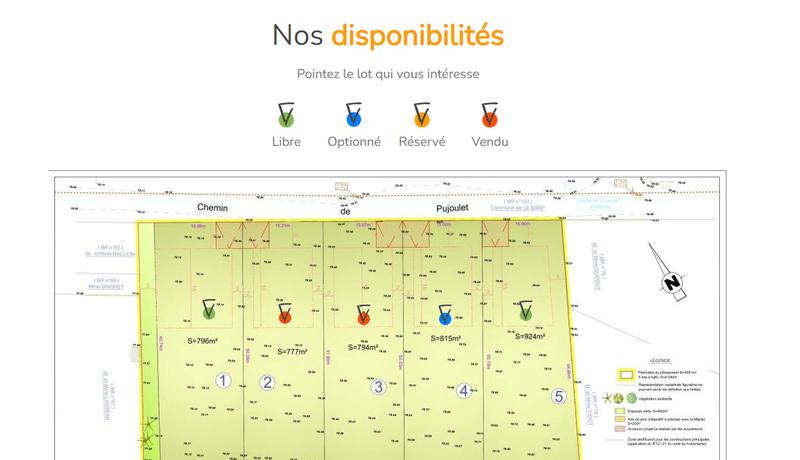Click the circled lot number 3
Image resolution: width=800 pixels, height=460 pixels.
[378, 387]
